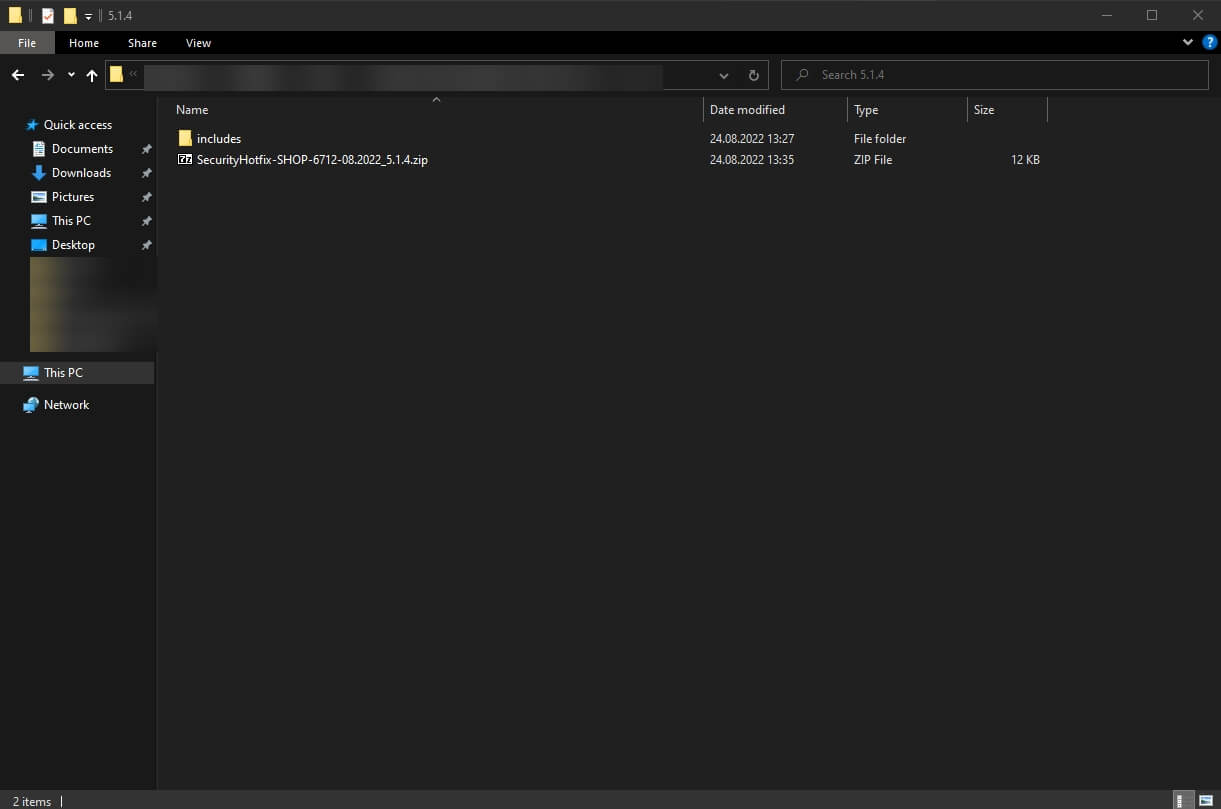The height and width of the screenshot is (809, 1221).
Task: Open the Help question mark icon
Action: click(1209, 43)
